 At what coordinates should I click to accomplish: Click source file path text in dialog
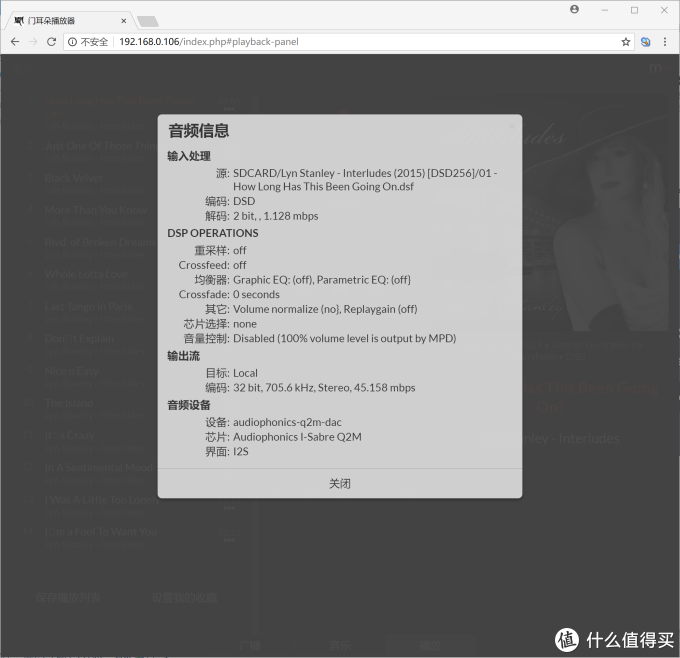pos(365,180)
